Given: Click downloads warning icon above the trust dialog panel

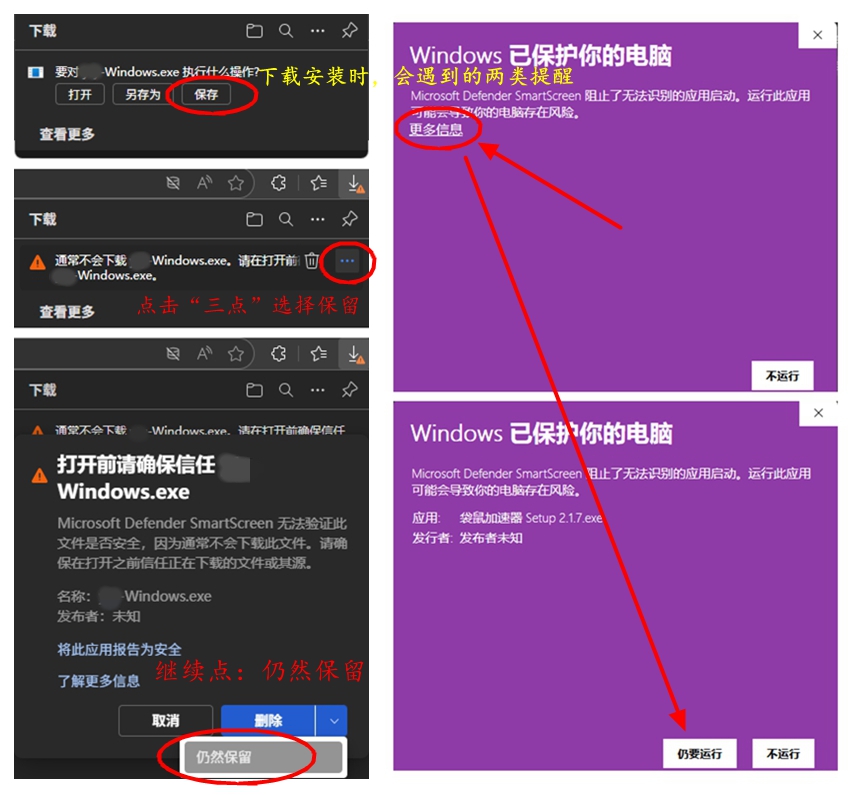Looking at the screenshot, I should (355, 354).
